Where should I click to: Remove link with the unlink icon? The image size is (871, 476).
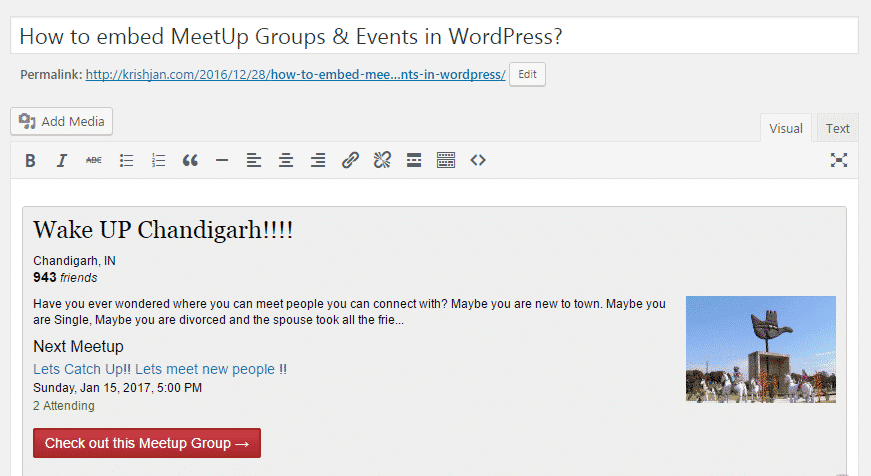click(x=382, y=161)
